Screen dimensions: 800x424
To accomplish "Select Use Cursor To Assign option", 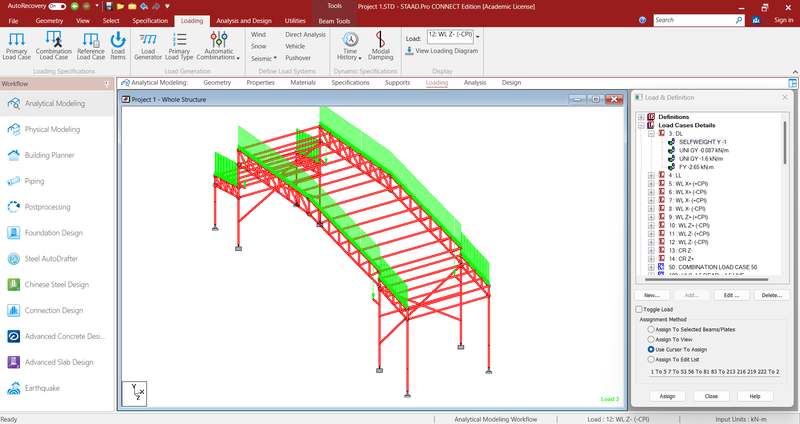I will [651, 350].
